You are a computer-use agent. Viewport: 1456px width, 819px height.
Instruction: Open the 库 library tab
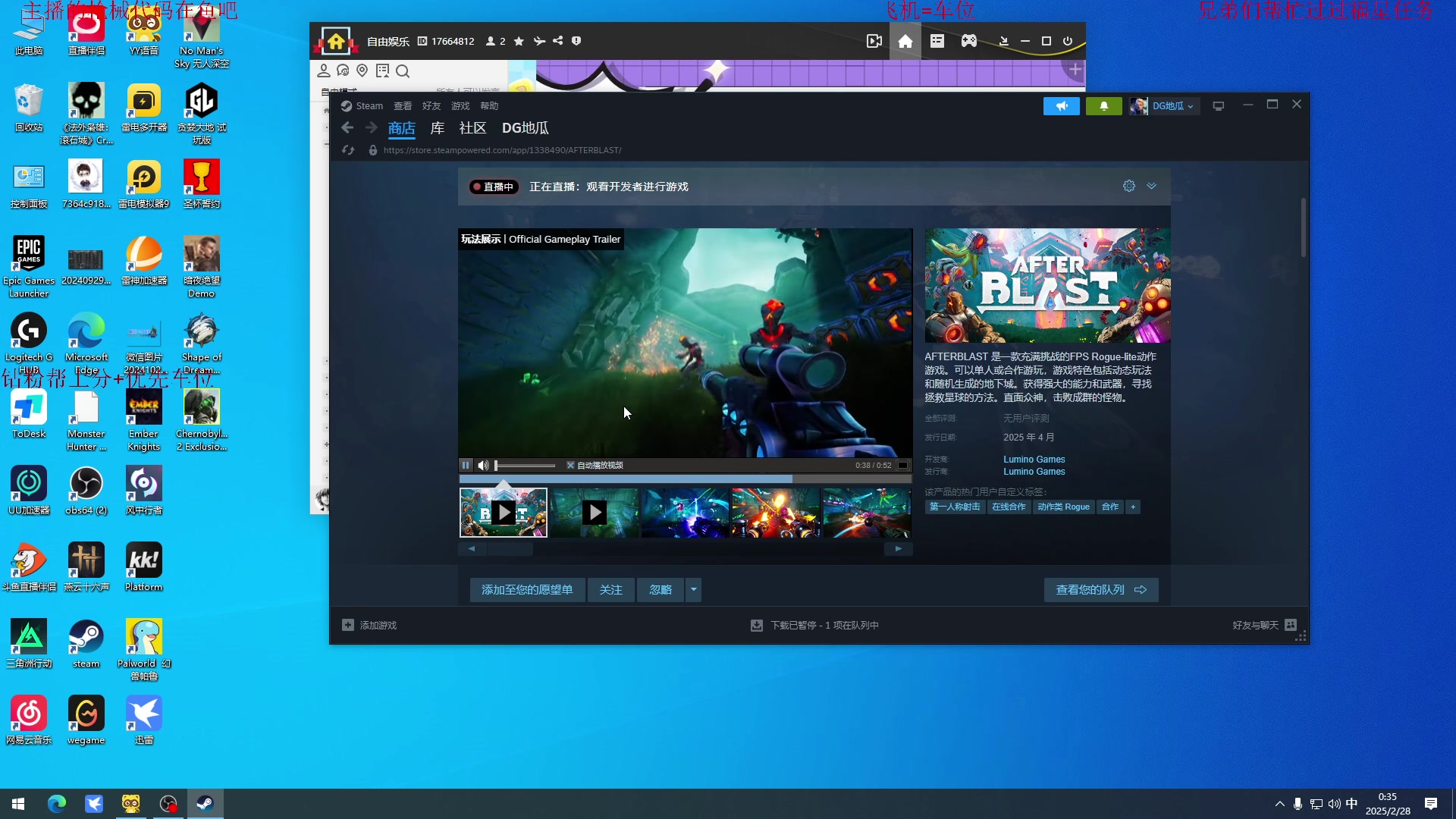coord(437,128)
